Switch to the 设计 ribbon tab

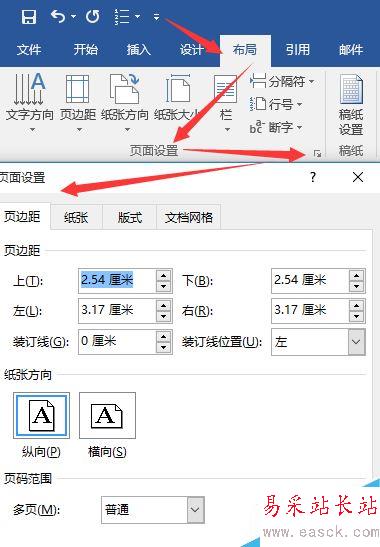[192, 50]
